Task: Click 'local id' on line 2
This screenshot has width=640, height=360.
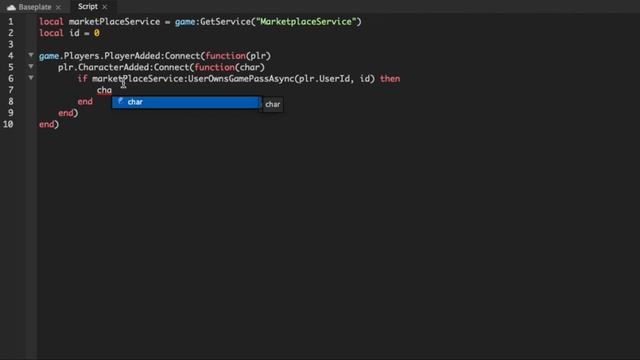Action: tap(60, 33)
